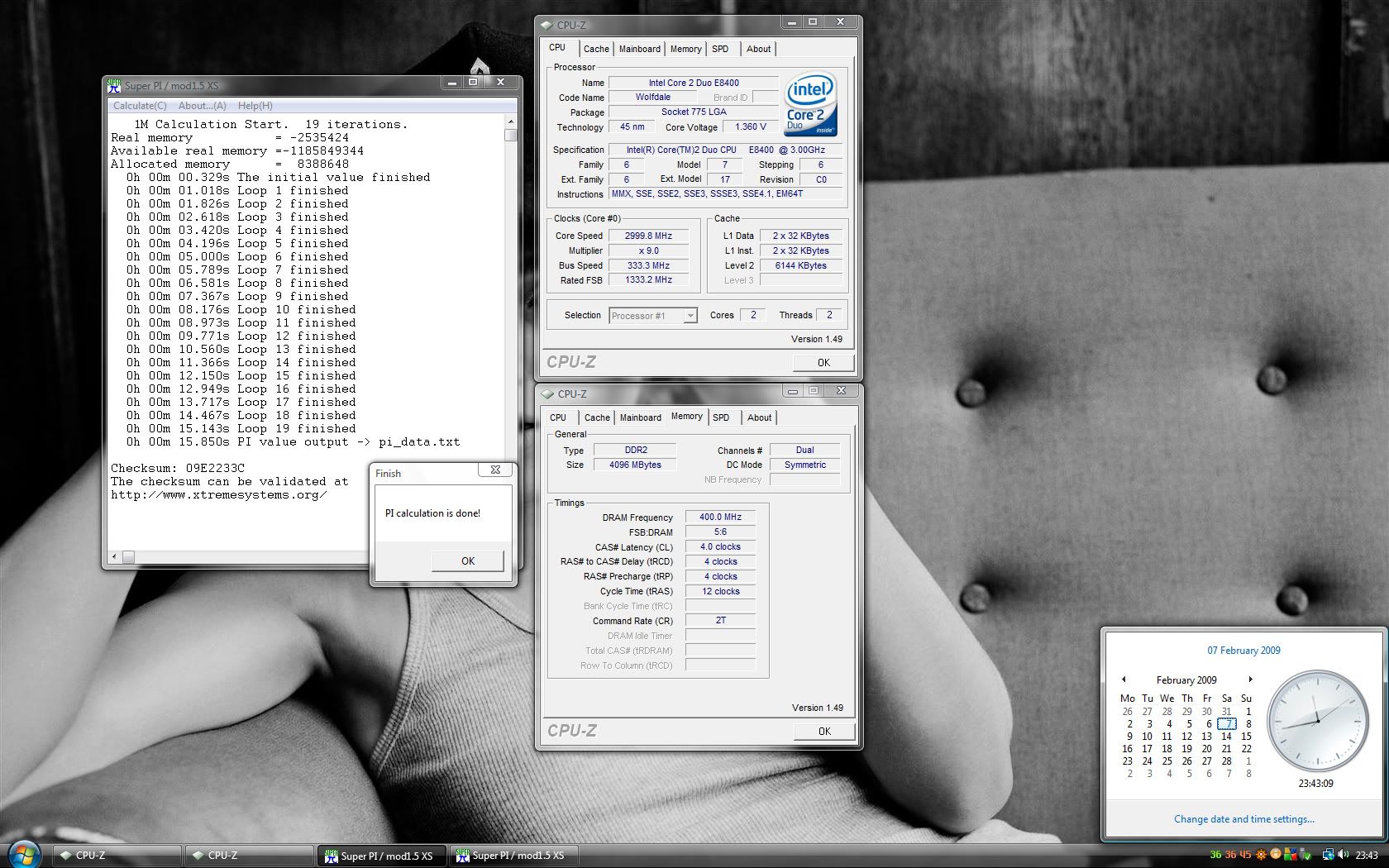Open the network connection tray icon
Image resolution: width=1389 pixels, height=868 pixels.
1329,855
